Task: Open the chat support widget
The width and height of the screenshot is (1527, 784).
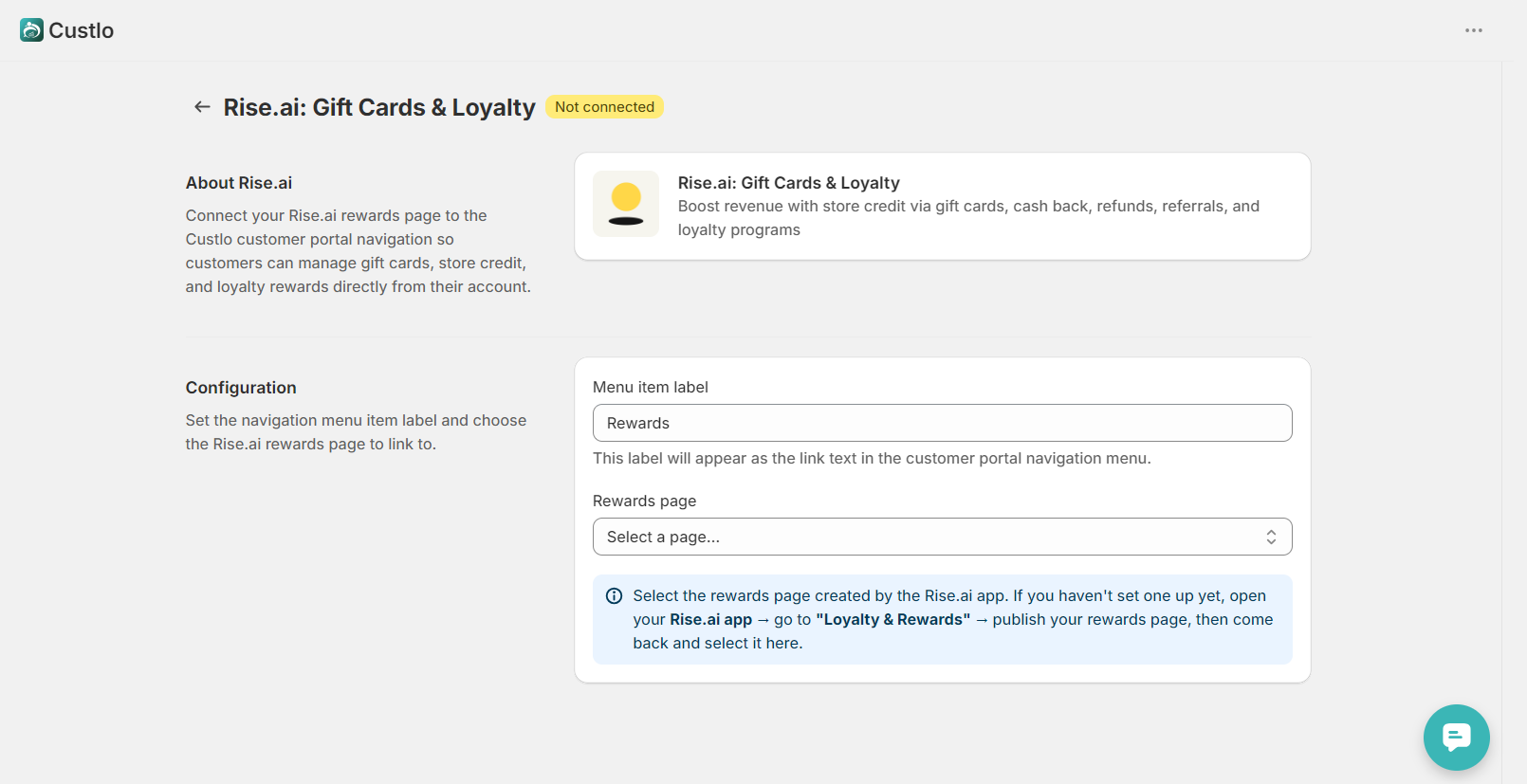Action: pos(1456,737)
